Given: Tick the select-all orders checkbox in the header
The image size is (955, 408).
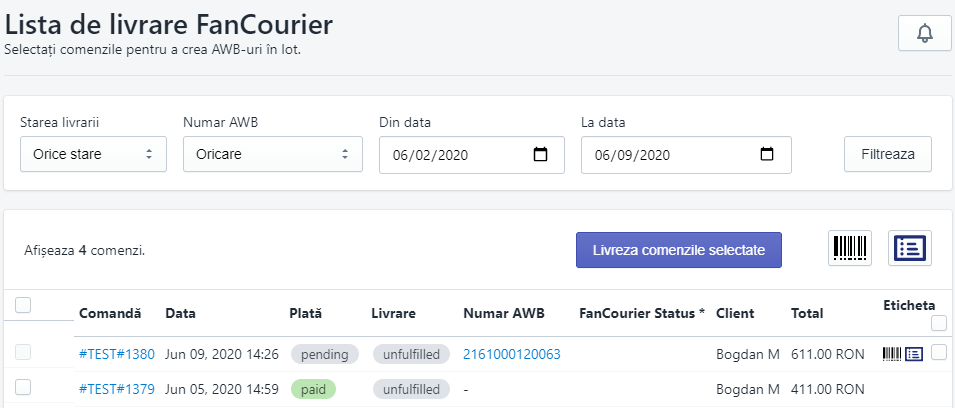Looking at the screenshot, I should (23, 305).
